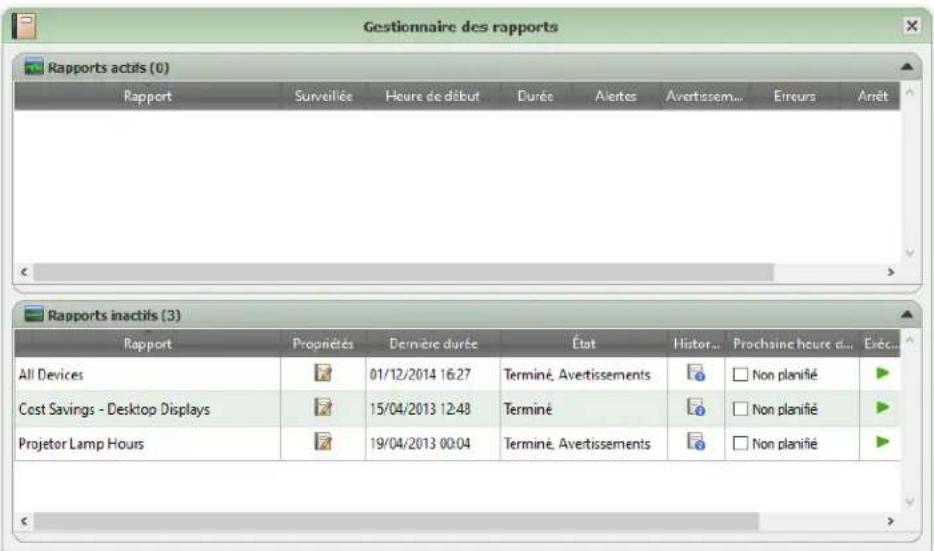Sort by Dernière durée column header
This screenshot has height=551, width=934.
[433, 344]
